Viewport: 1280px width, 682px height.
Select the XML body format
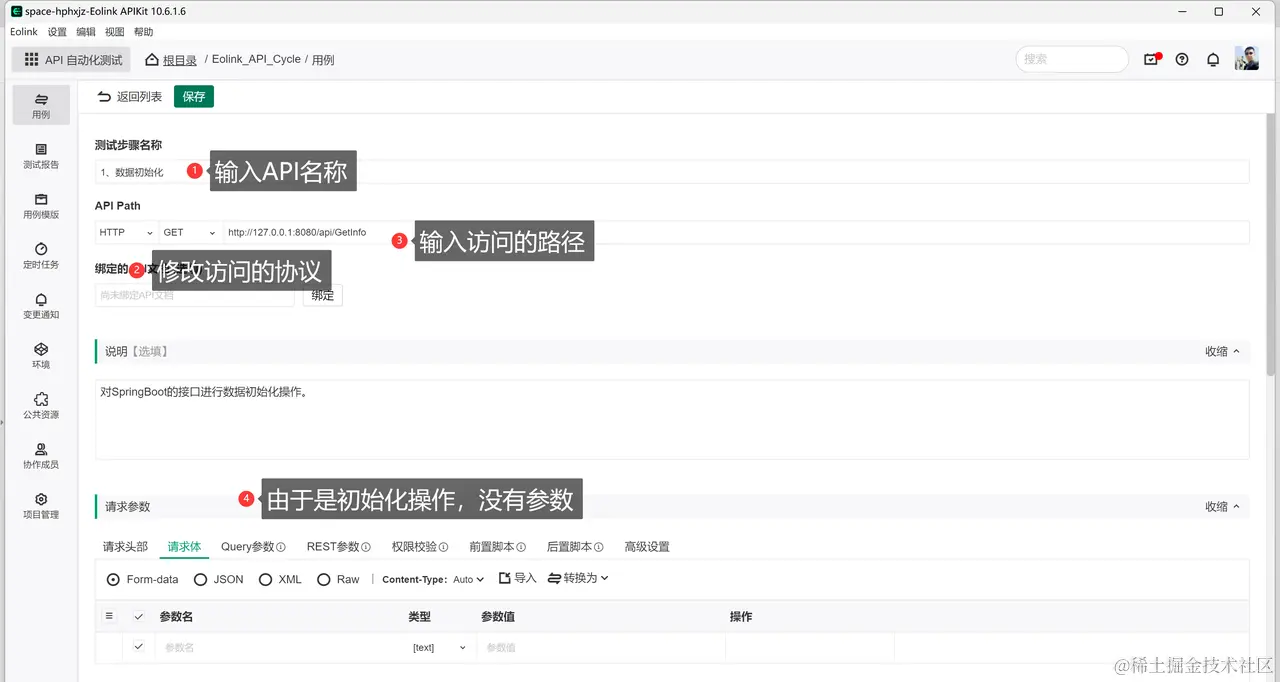tap(265, 579)
